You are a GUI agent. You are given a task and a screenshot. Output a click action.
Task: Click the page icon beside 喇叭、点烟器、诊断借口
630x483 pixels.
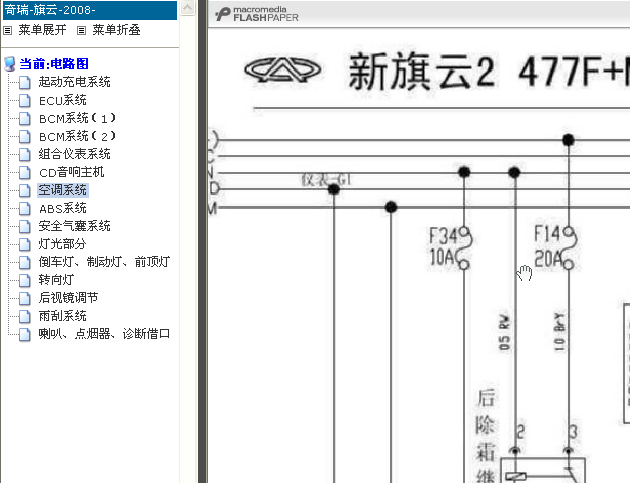(x=25, y=334)
